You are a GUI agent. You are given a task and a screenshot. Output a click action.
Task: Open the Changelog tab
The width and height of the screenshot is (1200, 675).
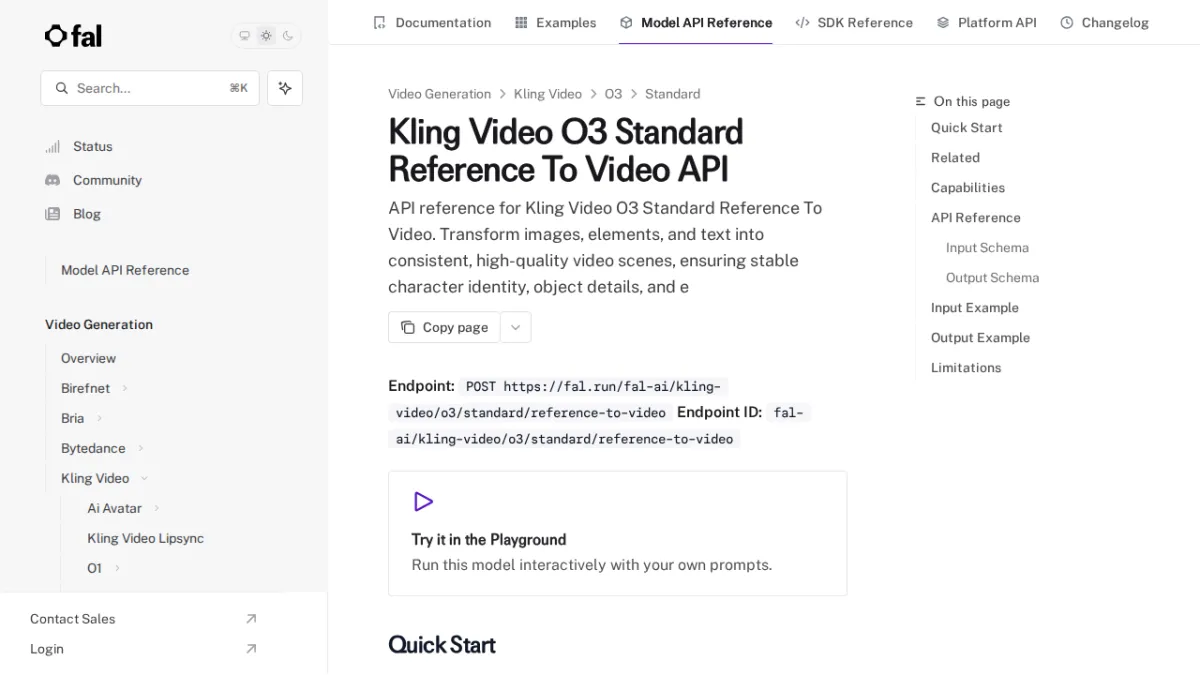point(1105,22)
